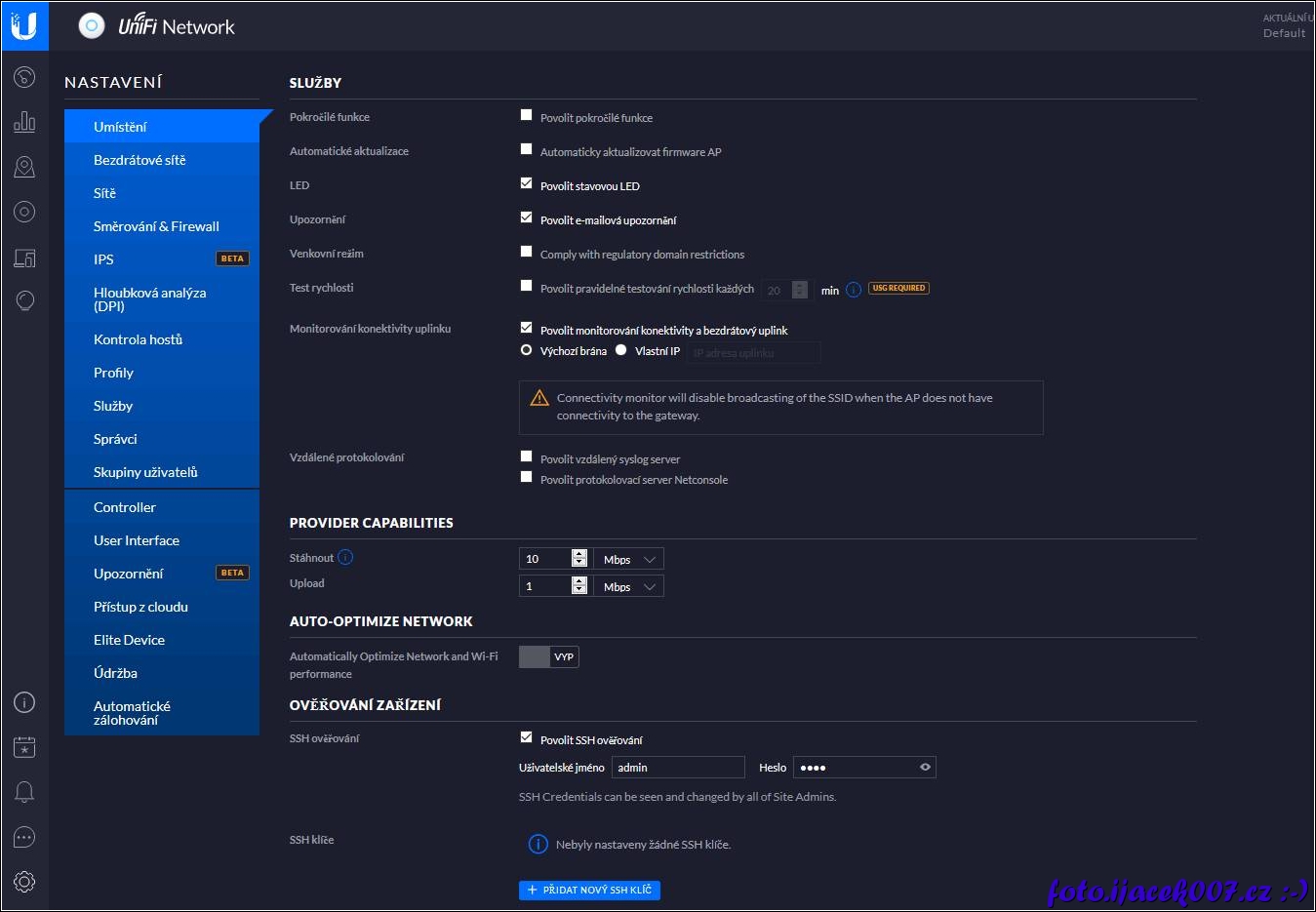Click the Settings gear icon
This screenshot has height=912, width=1316.
[24, 882]
